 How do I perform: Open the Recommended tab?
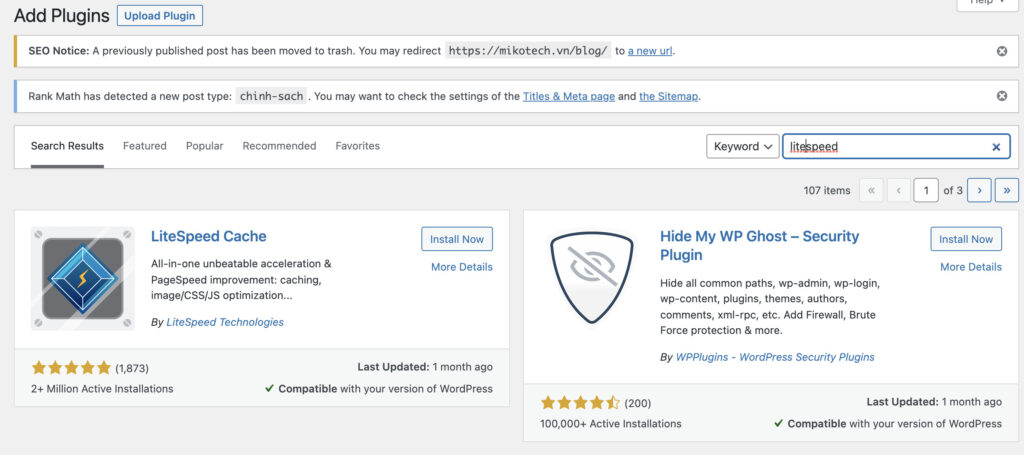pyautogui.click(x=279, y=146)
